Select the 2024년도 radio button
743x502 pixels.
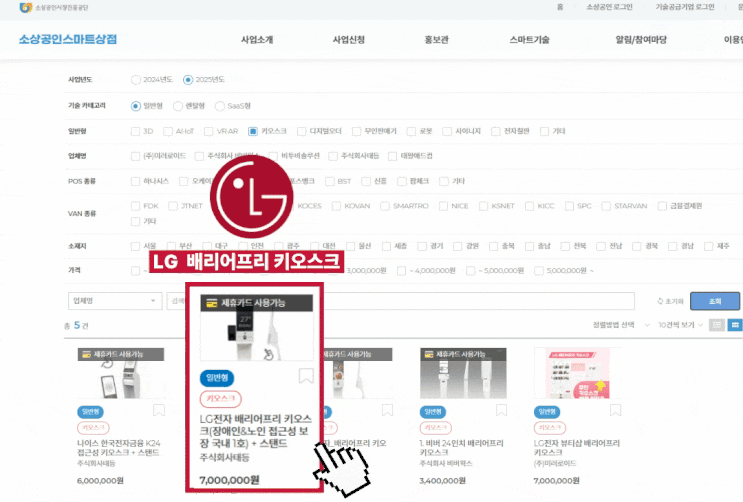(x=136, y=80)
